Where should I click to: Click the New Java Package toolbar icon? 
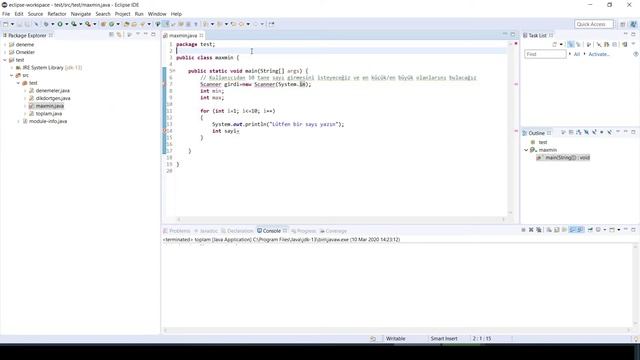[x=103, y=24]
